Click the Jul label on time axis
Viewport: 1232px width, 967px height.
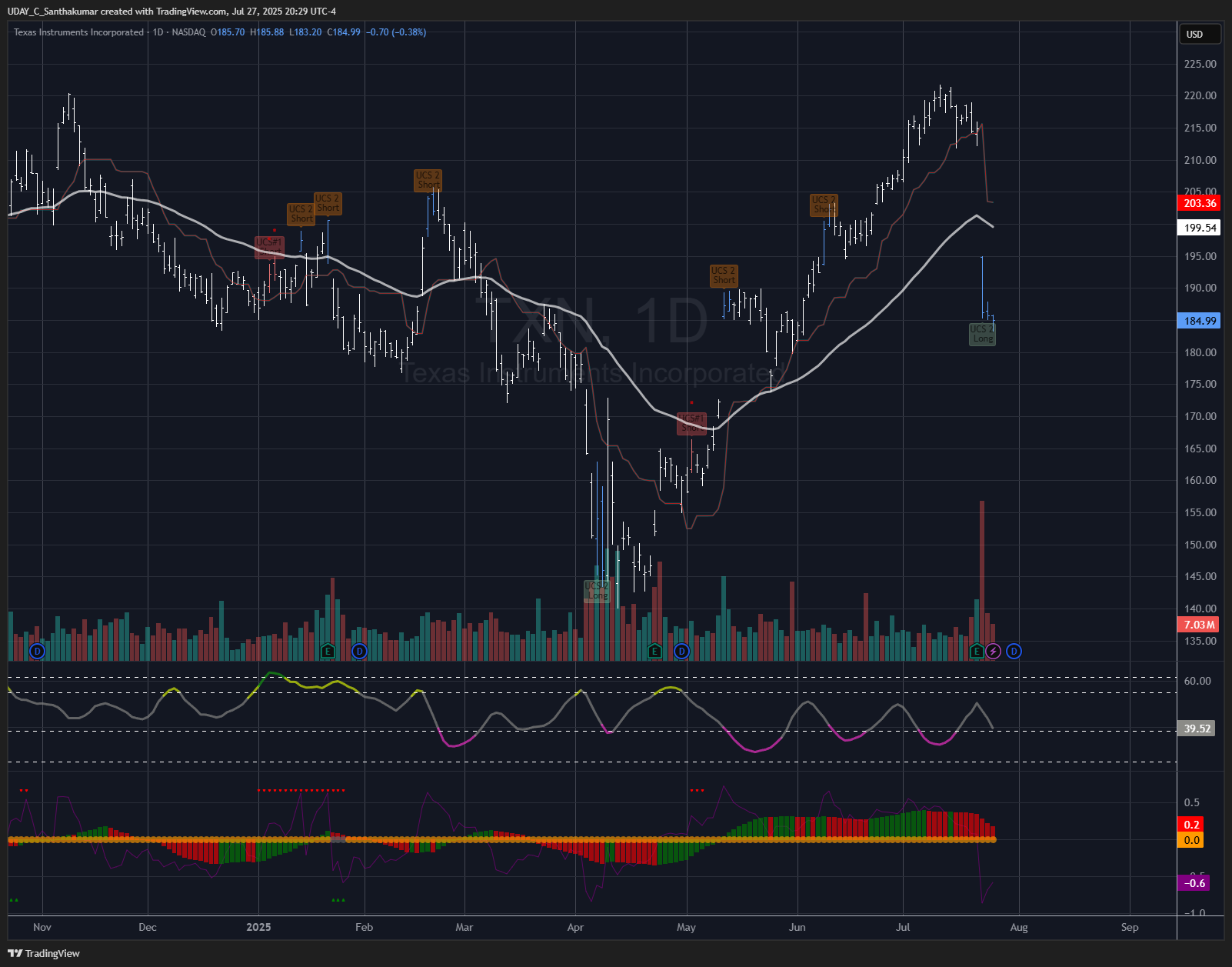click(903, 927)
